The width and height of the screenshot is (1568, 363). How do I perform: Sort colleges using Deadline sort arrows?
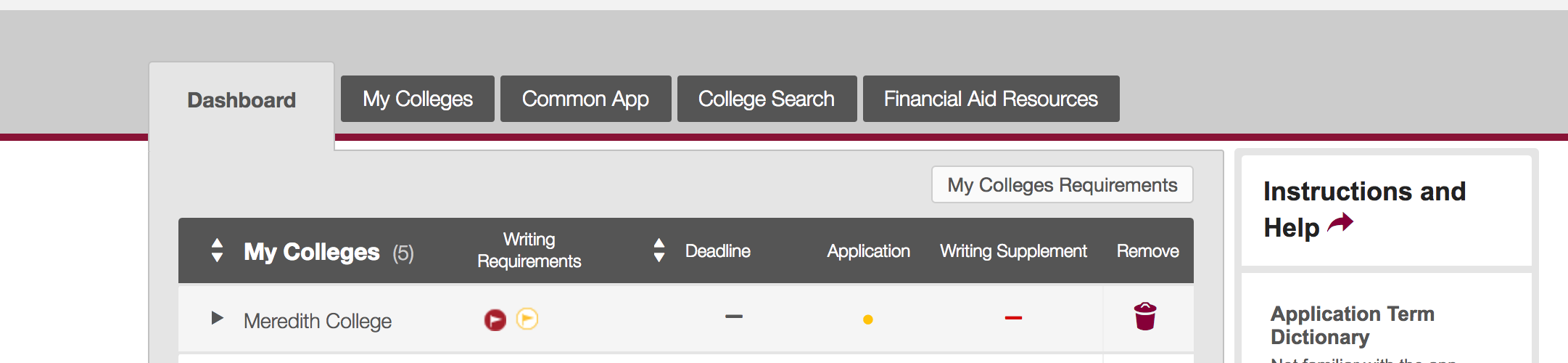[659, 250]
